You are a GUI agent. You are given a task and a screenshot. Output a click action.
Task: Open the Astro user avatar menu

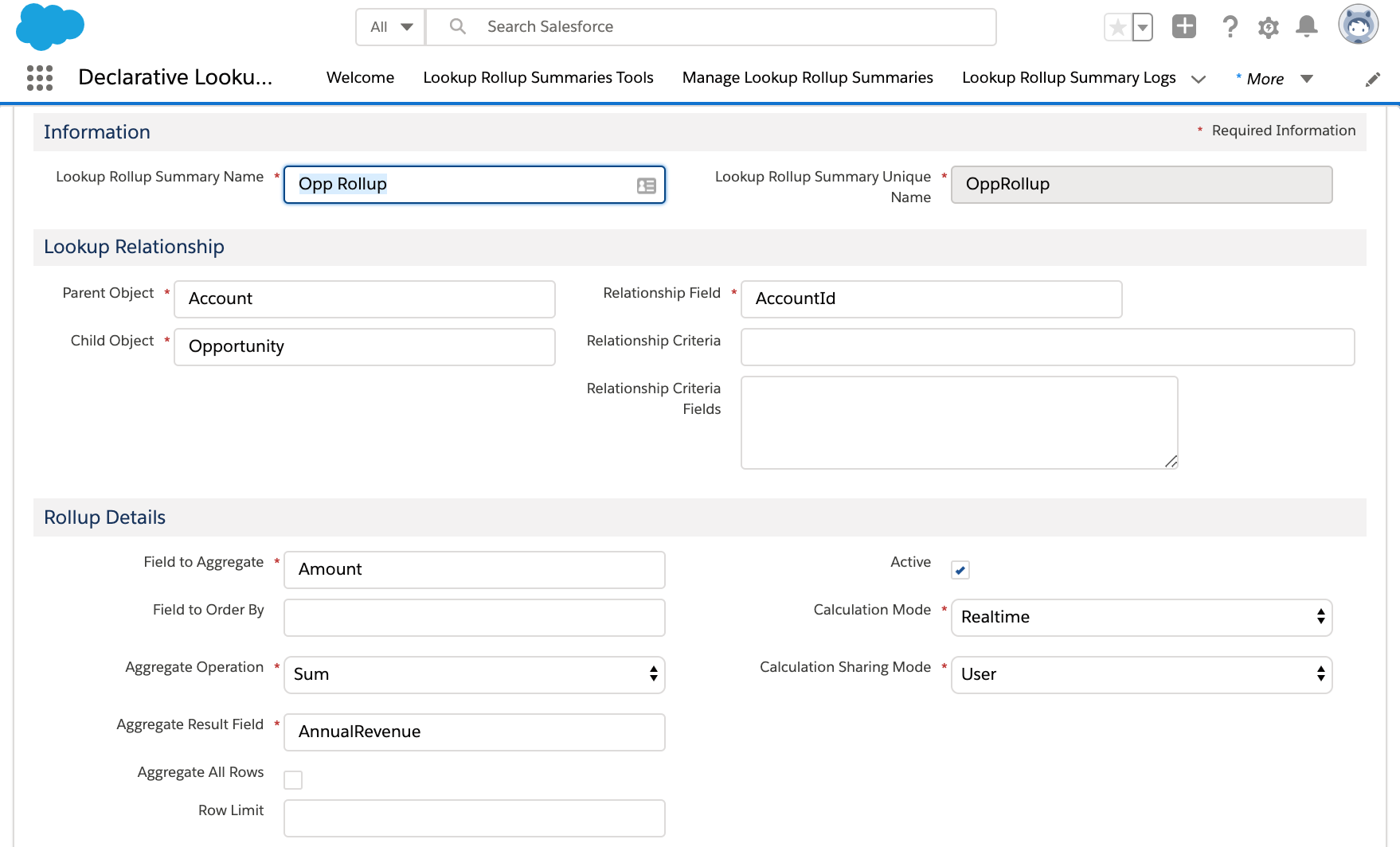[1357, 25]
